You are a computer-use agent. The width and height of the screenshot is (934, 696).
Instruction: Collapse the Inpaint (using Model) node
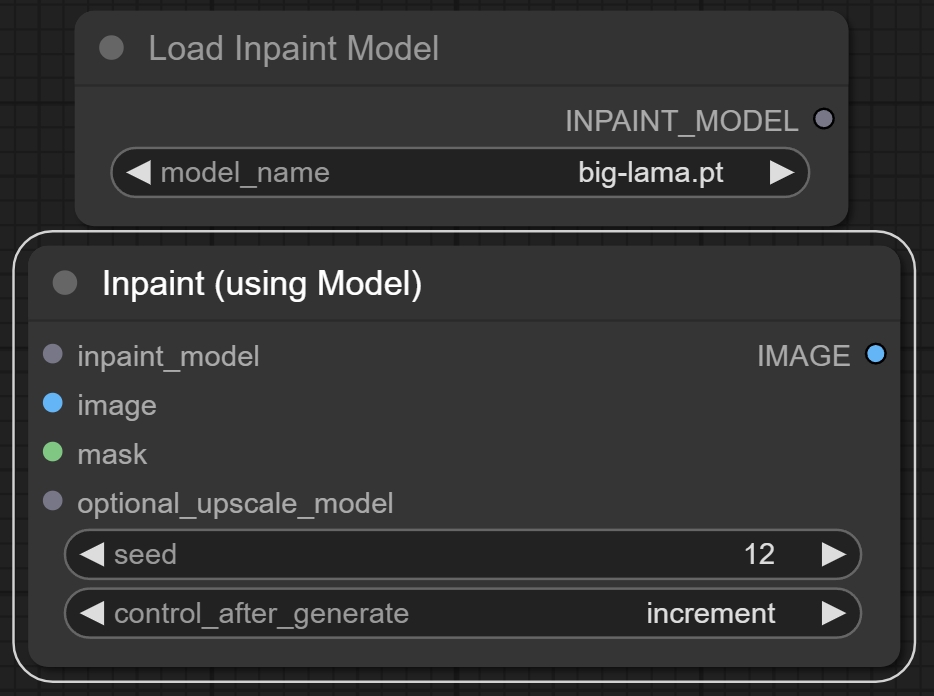[x=65, y=283]
